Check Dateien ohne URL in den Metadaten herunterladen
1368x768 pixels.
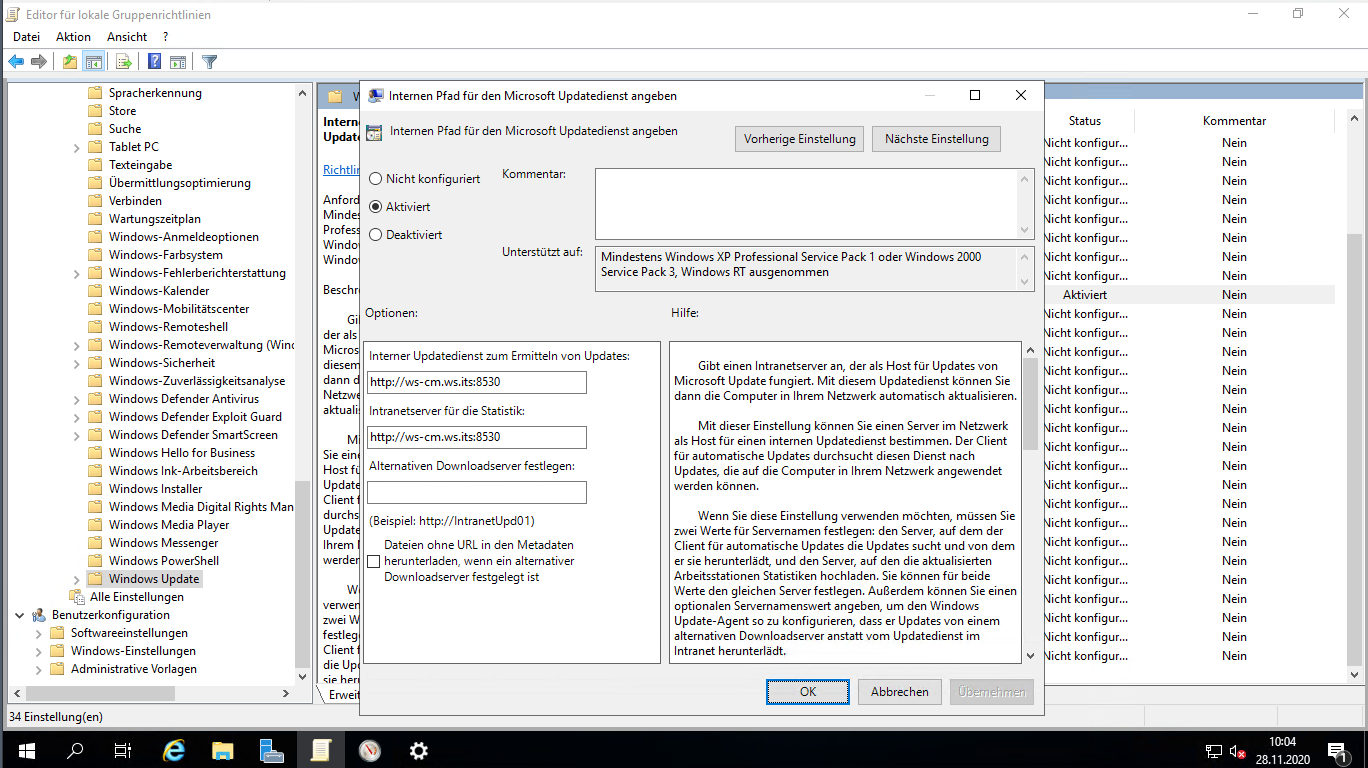(374, 562)
